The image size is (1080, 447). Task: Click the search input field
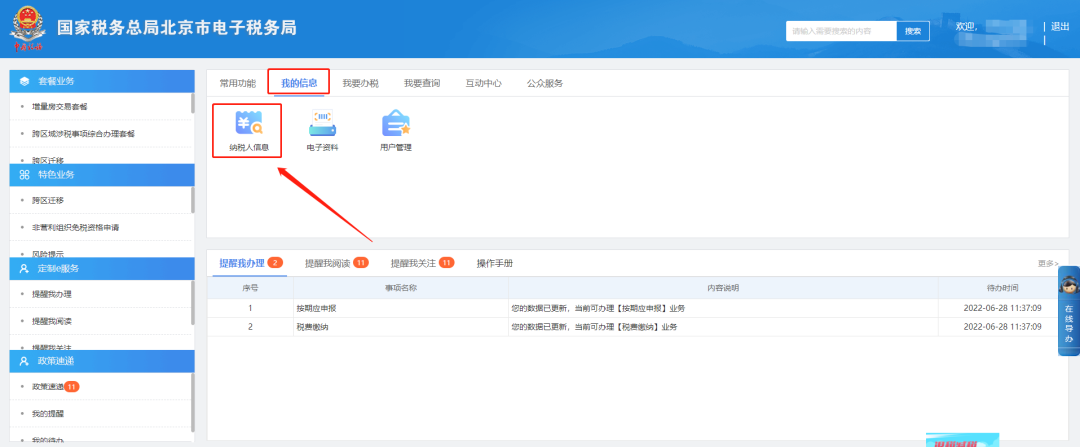840,31
